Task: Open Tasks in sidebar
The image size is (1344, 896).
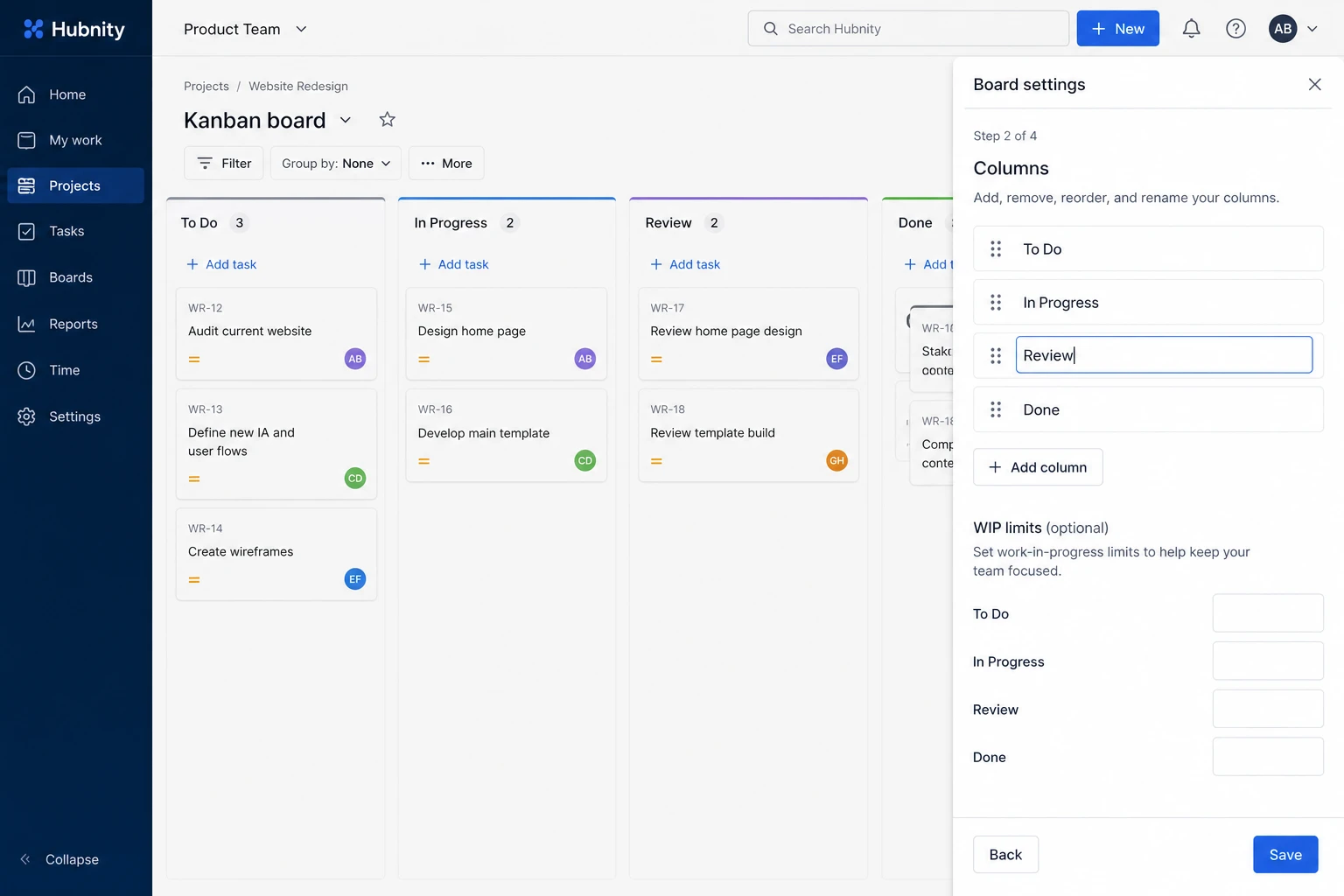Action: [x=76, y=231]
